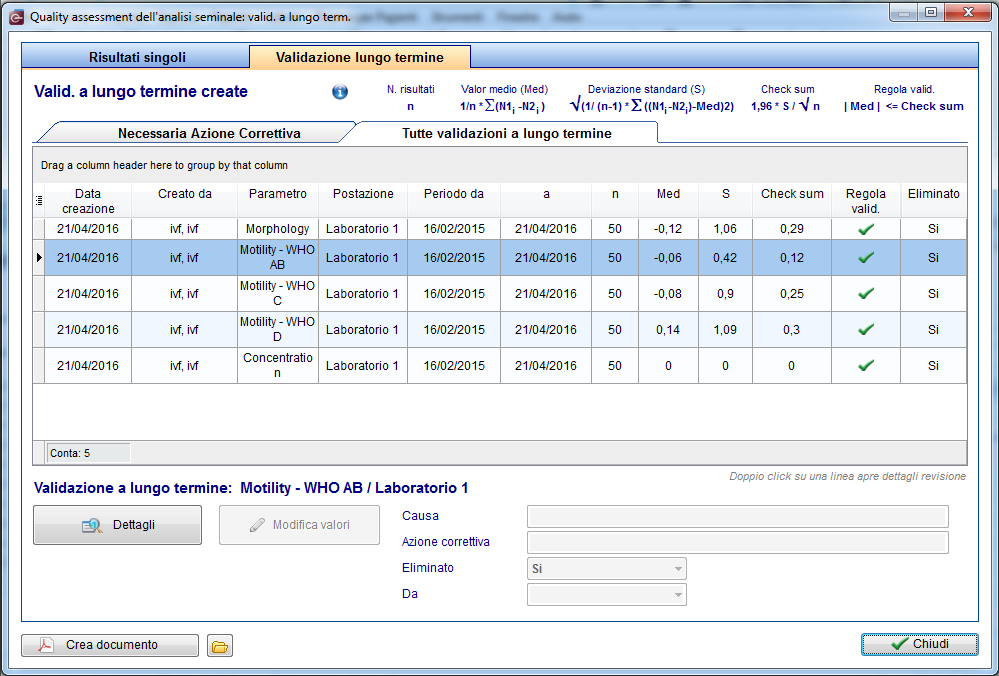The width and height of the screenshot is (999, 676).
Task: Sort by Data creazione column header
Action: point(88,201)
